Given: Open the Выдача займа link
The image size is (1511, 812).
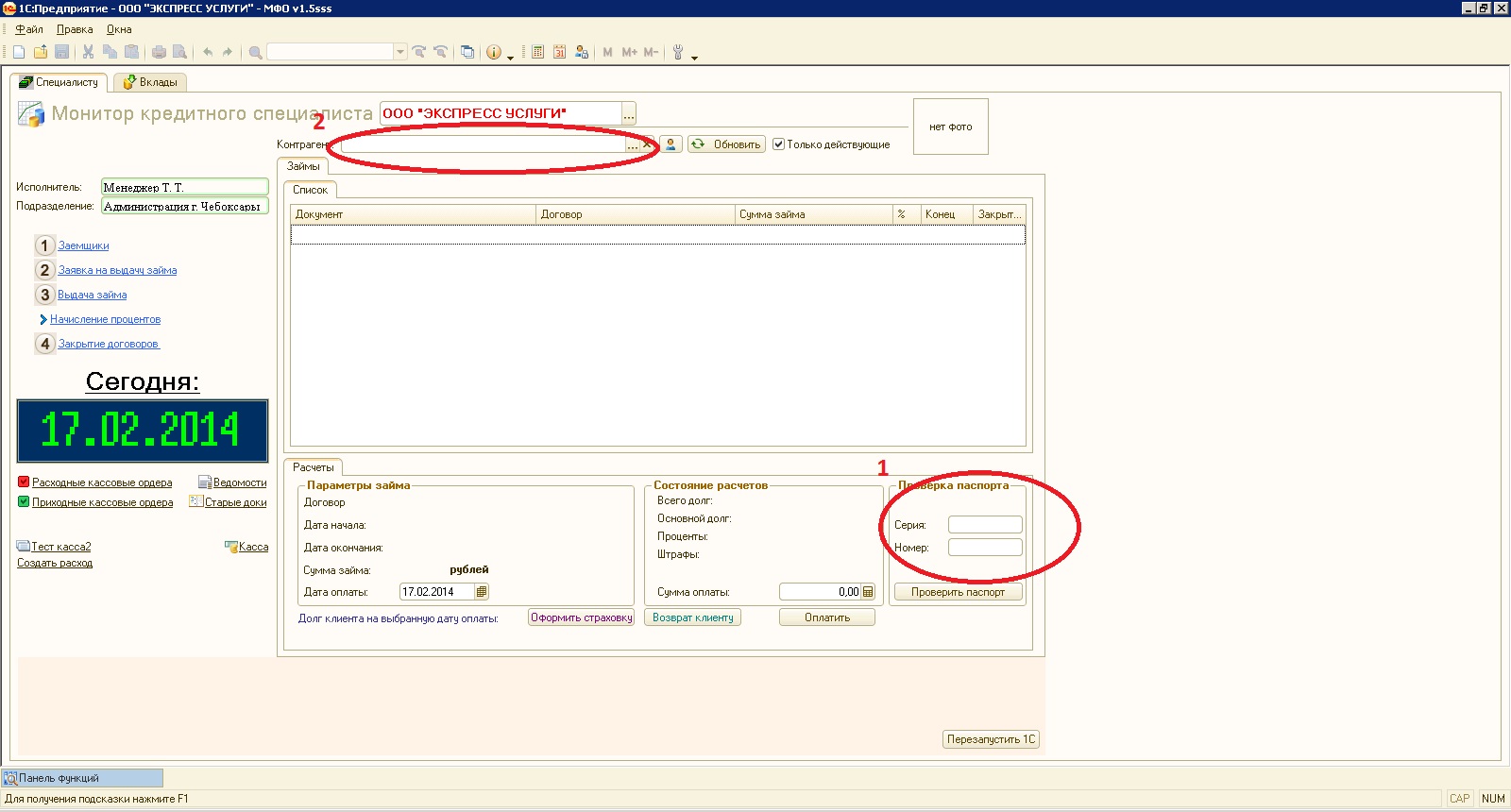Looking at the screenshot, I should coord(92,295).
